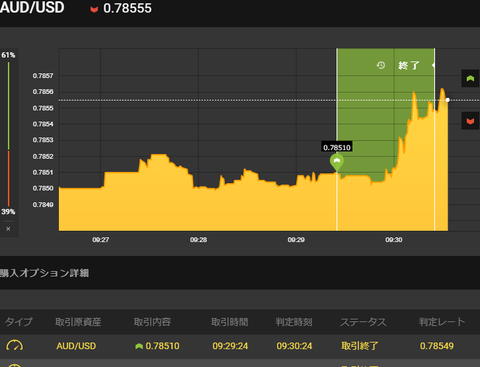Click the 取引内容 column header

[x=152, y=322]
